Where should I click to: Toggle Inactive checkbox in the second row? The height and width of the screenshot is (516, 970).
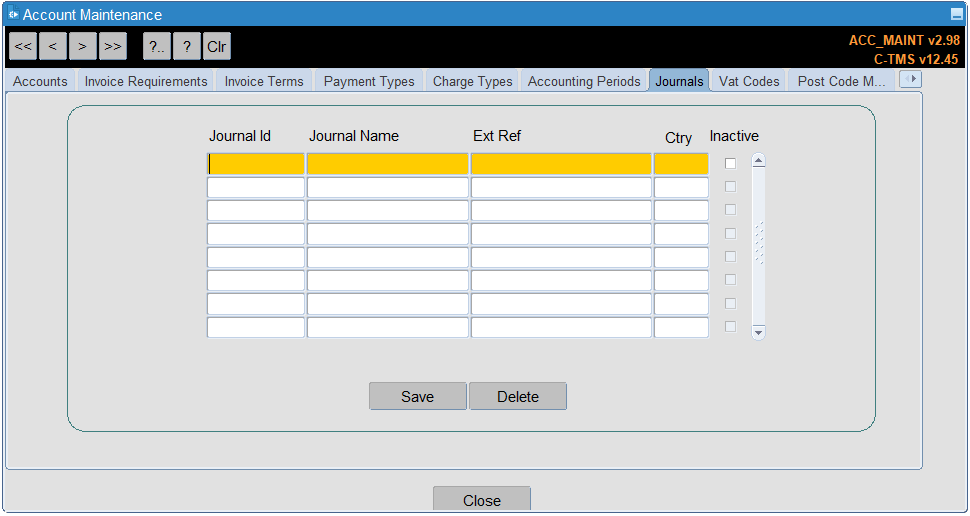click(731, 187)
